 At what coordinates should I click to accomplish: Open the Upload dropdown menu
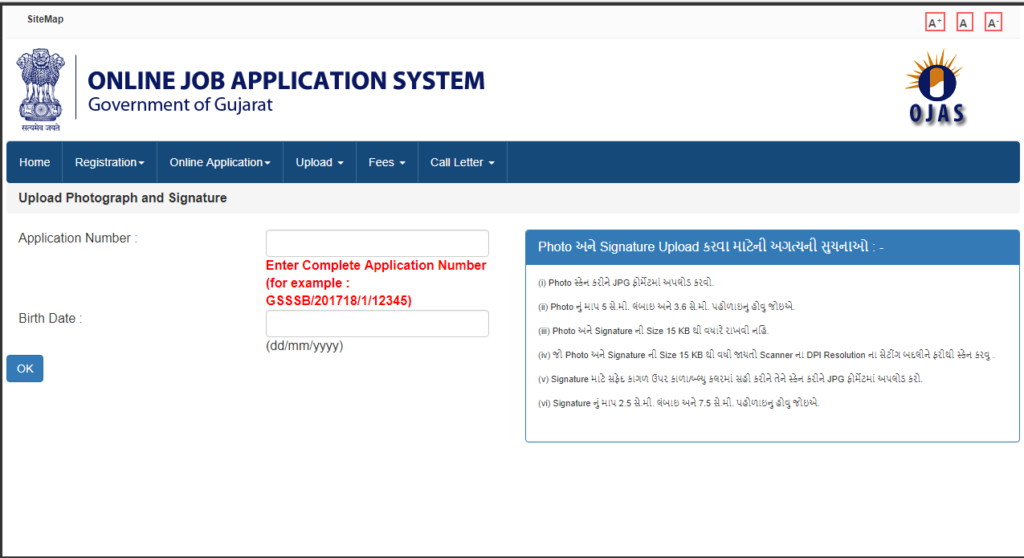319,162
